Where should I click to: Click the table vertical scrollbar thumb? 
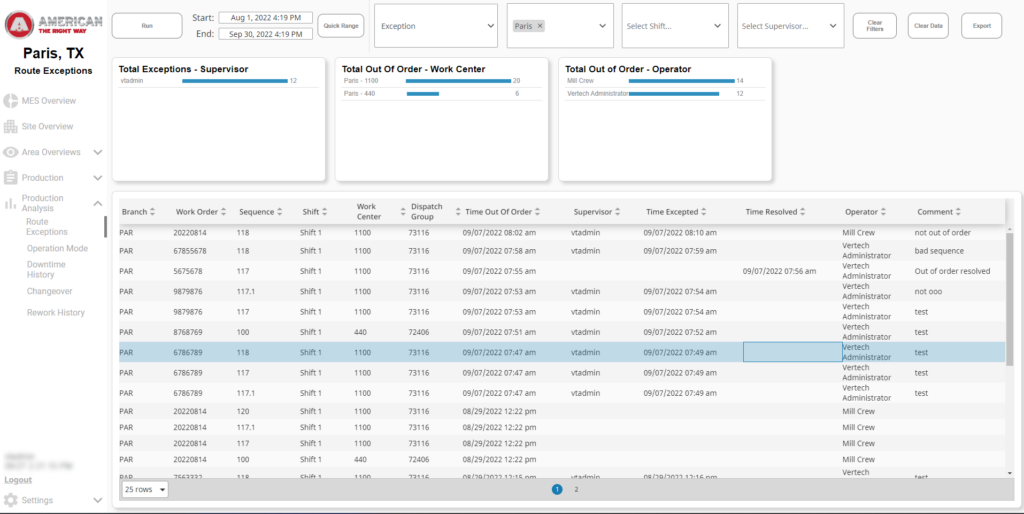1010,298
